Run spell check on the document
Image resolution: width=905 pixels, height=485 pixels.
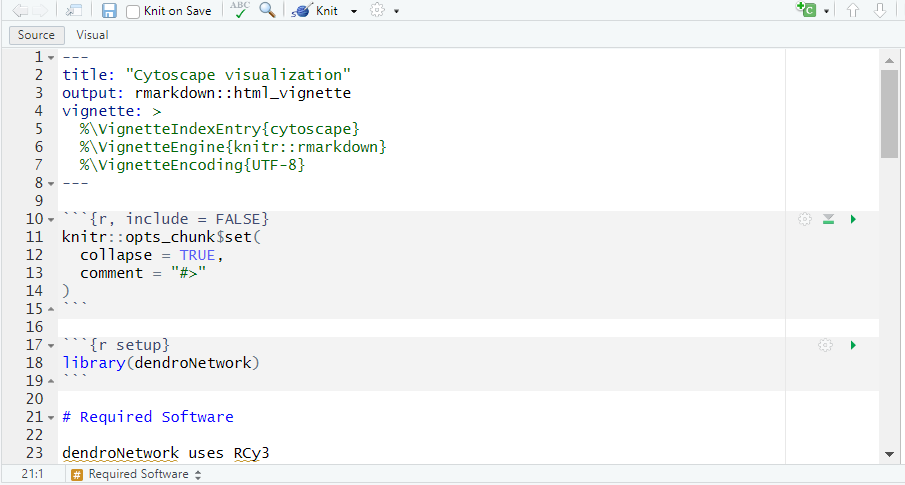coord(240,11)
